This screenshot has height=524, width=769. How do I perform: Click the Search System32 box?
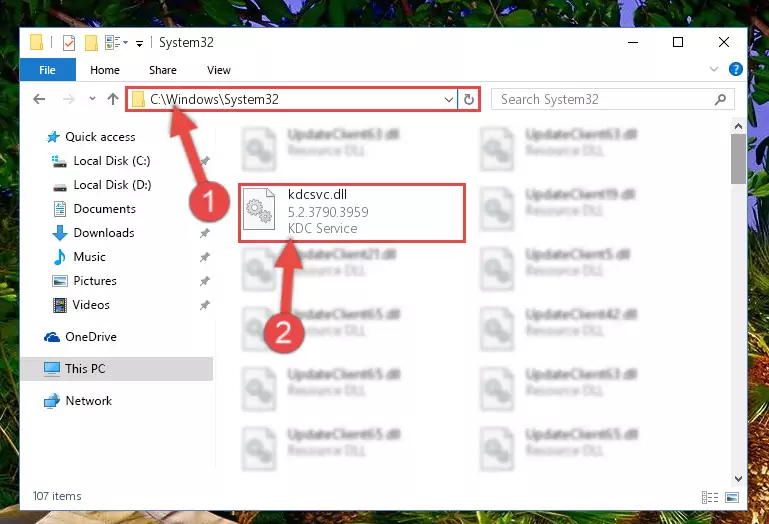point(613,100)
